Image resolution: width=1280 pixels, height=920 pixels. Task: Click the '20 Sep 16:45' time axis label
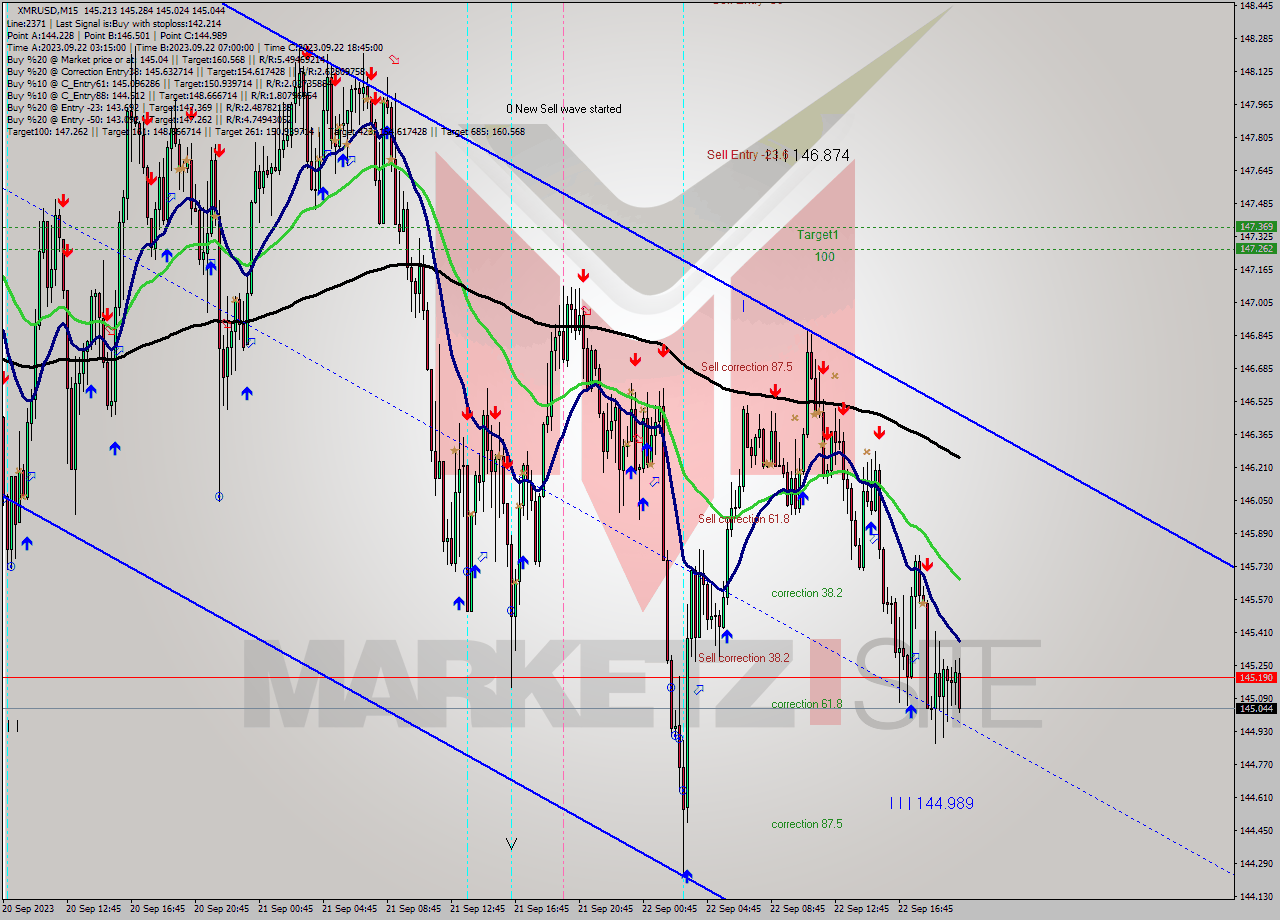tap(157, 909)
